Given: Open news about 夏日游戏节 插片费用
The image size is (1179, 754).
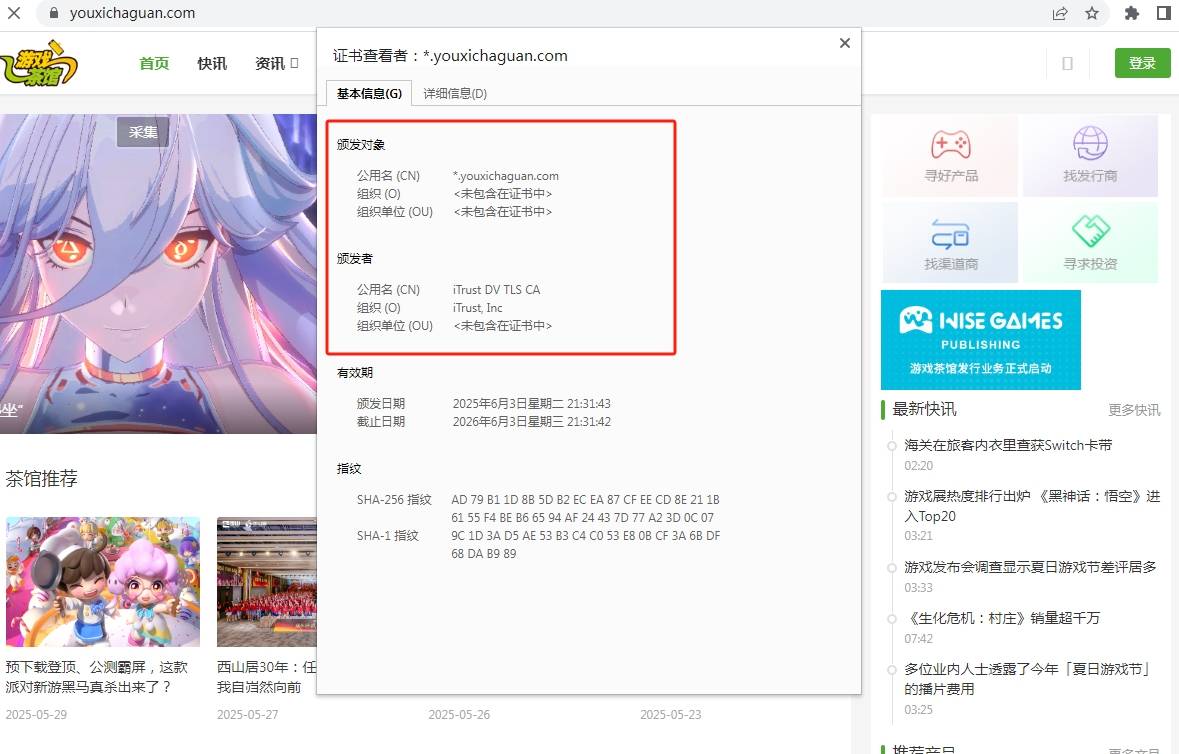Looking at the screenshot, I should click(1028, 679).
